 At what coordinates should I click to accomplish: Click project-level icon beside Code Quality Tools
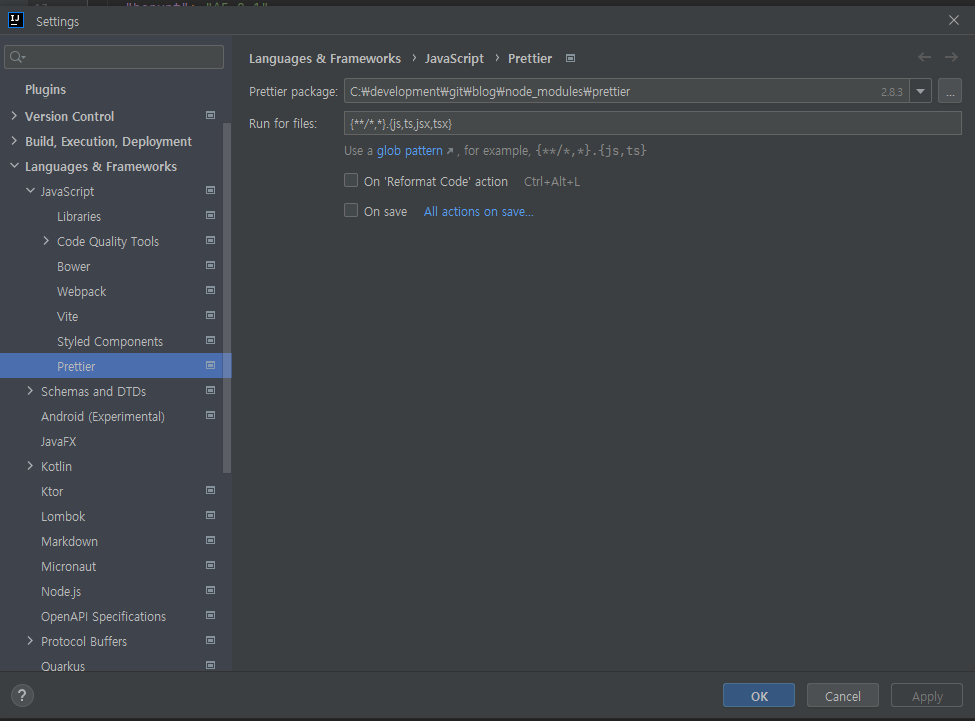pyautogui.click(x=210, y=241)
